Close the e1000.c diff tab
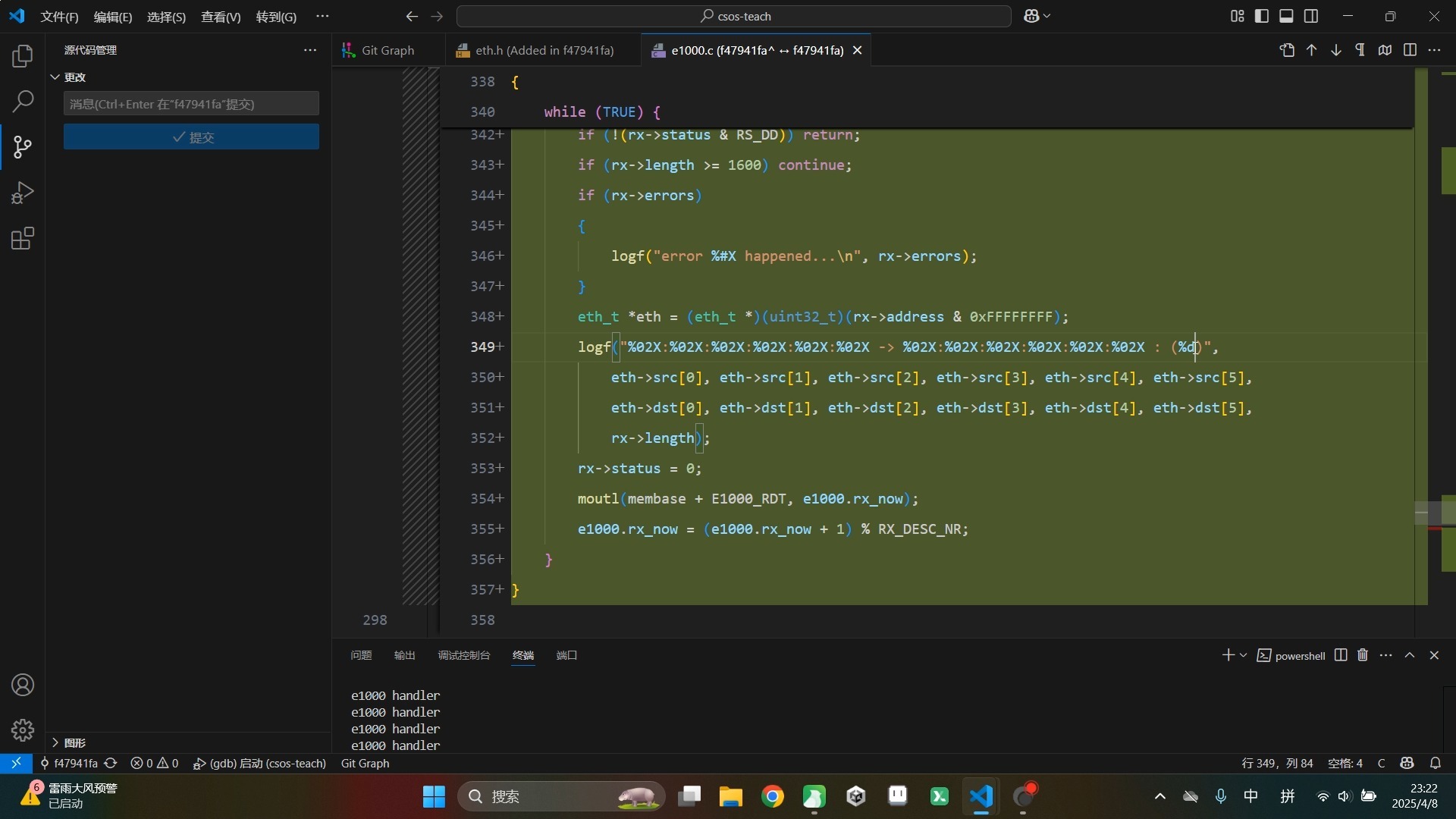The width and height of the screenshot is (1456, 819). click(x=858, y=50)
